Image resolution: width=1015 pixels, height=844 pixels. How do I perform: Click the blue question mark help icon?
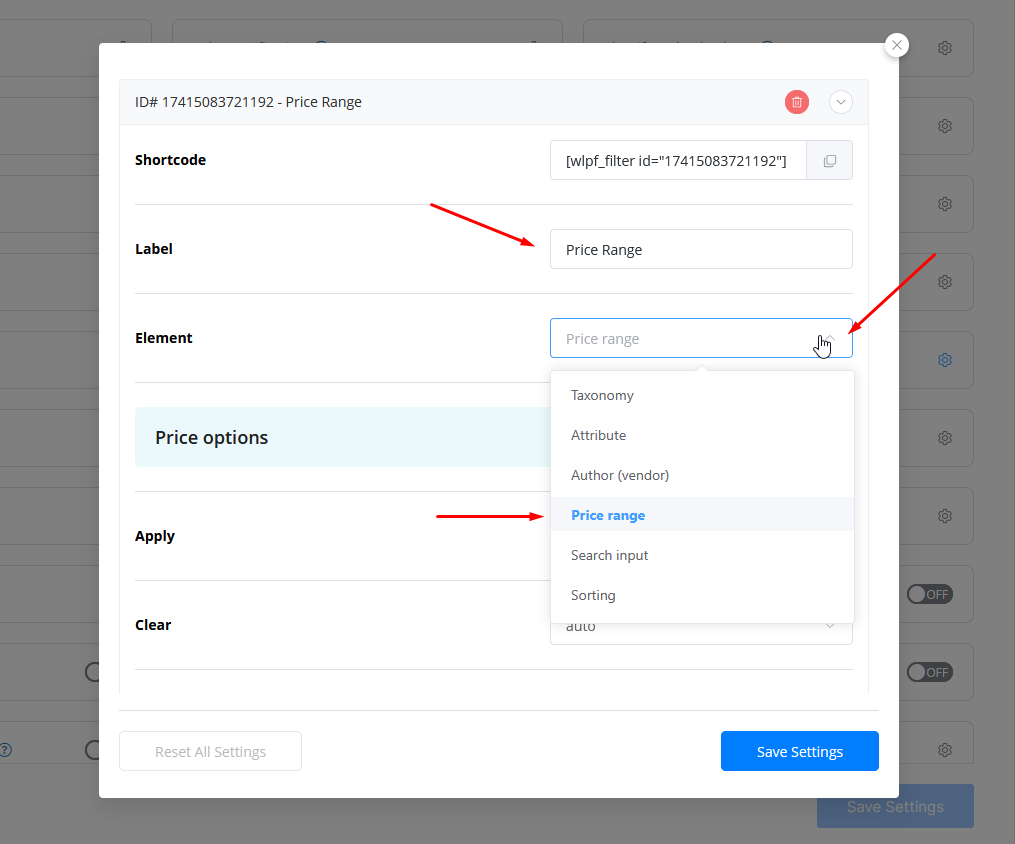coord(5,749)
